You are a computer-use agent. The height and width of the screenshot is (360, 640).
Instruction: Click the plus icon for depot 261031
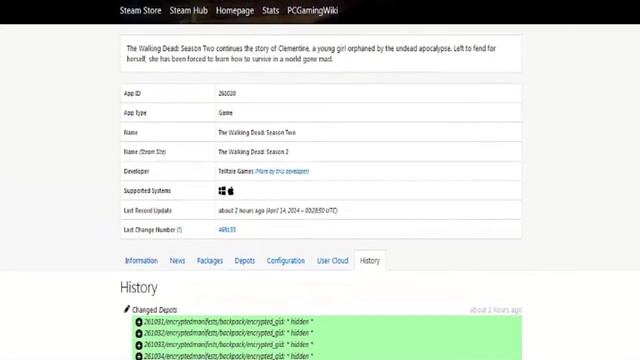[139, 322]
